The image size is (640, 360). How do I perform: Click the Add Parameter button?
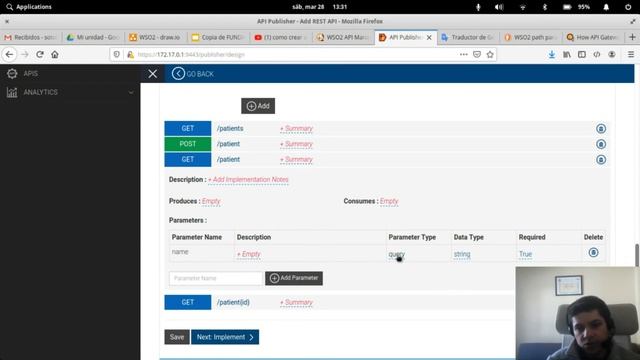coord(294,278)
